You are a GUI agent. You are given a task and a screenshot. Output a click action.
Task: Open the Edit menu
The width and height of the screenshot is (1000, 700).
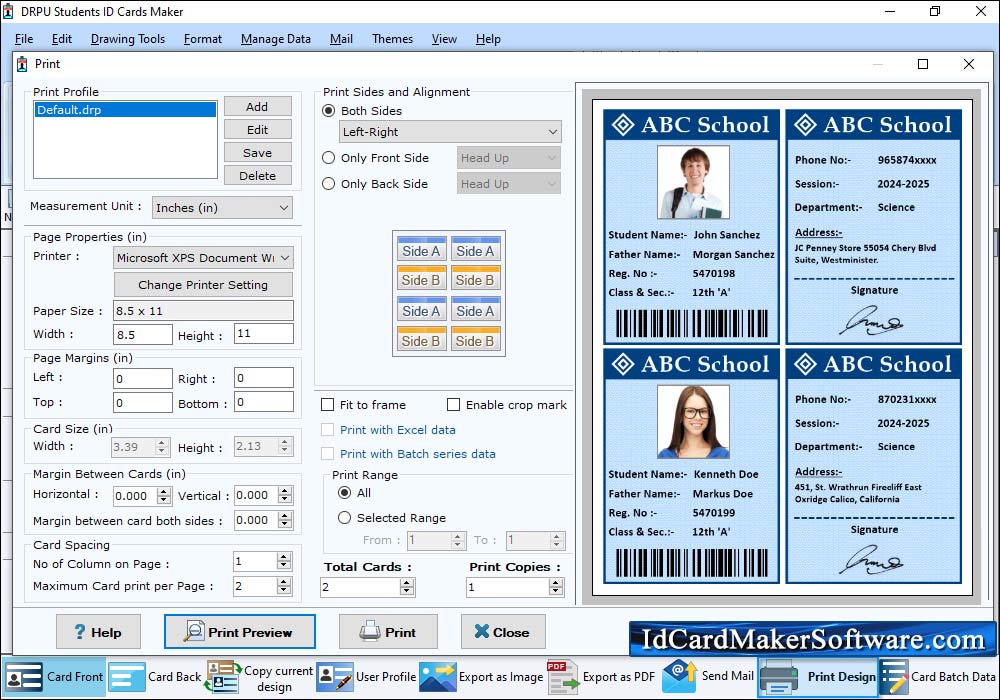62,39
